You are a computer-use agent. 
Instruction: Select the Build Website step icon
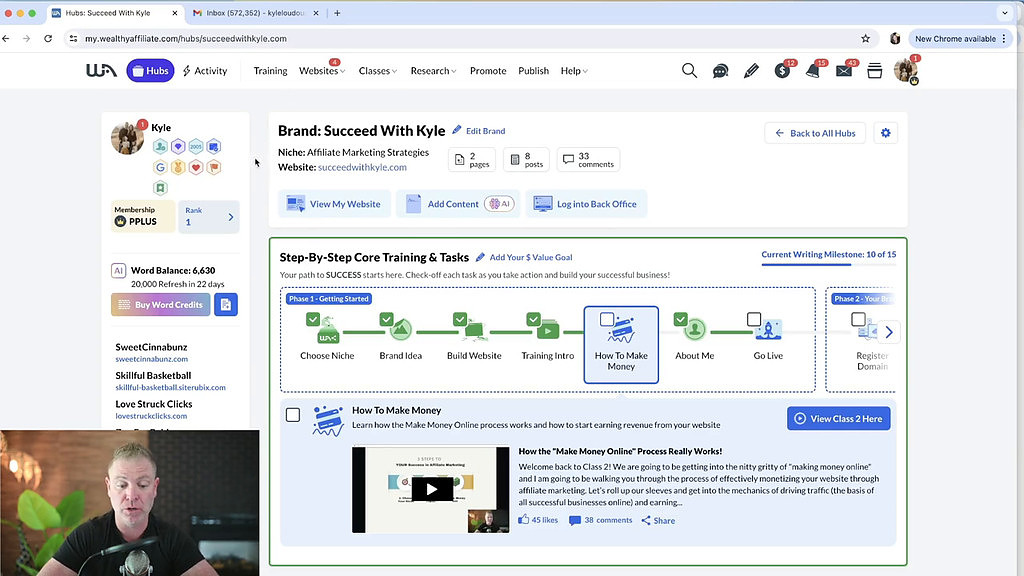coord(475,331)
